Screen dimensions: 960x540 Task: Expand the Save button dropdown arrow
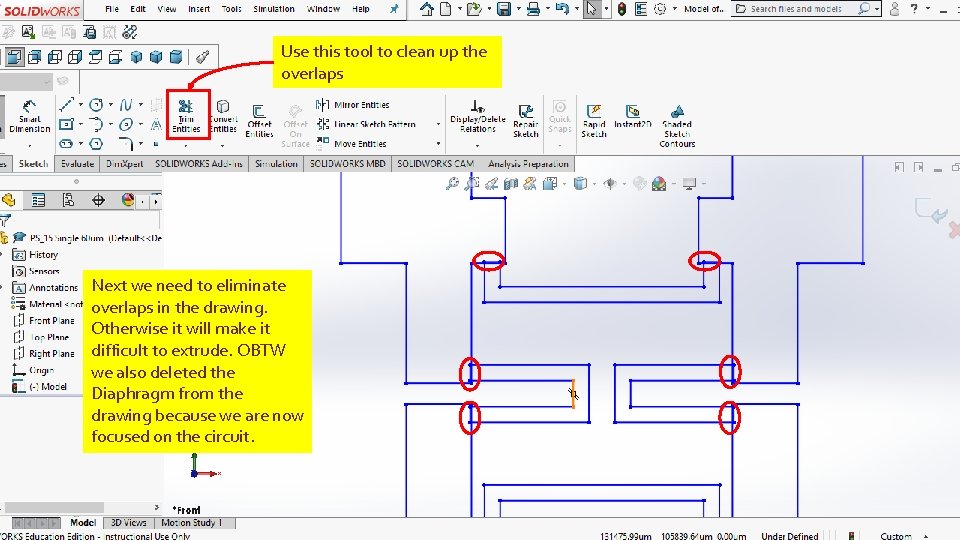(518, 9)
